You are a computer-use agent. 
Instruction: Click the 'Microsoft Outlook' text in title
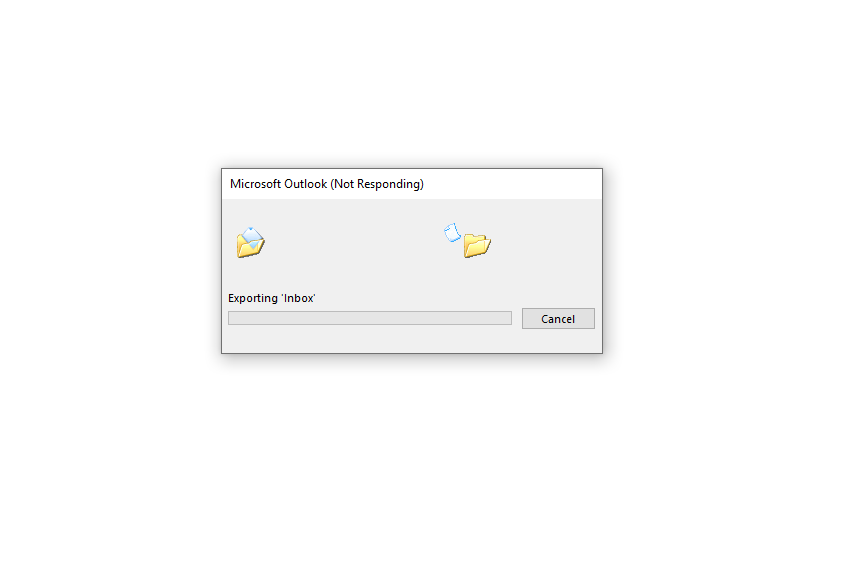pos(278,184)
